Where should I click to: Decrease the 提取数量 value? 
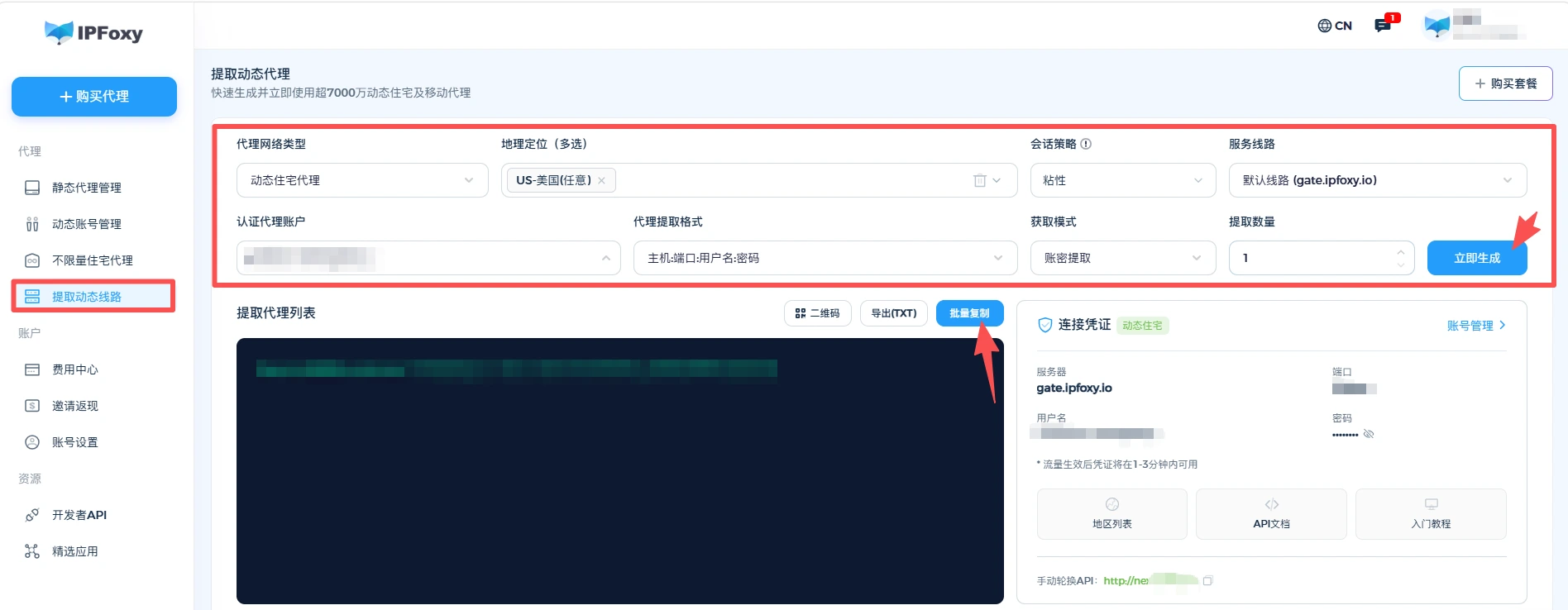1400,265
